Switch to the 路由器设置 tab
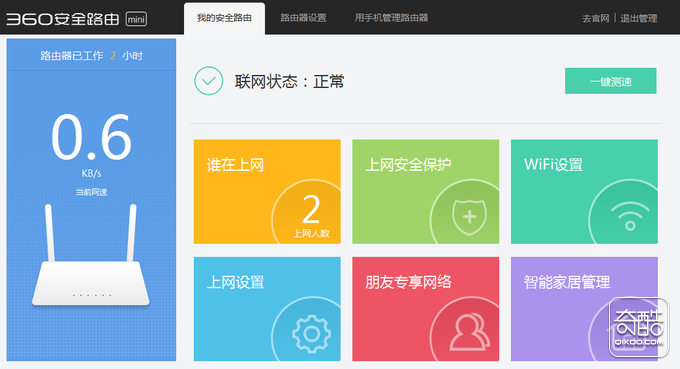Viewport: 680px width, 369px height. pos(304,18)
